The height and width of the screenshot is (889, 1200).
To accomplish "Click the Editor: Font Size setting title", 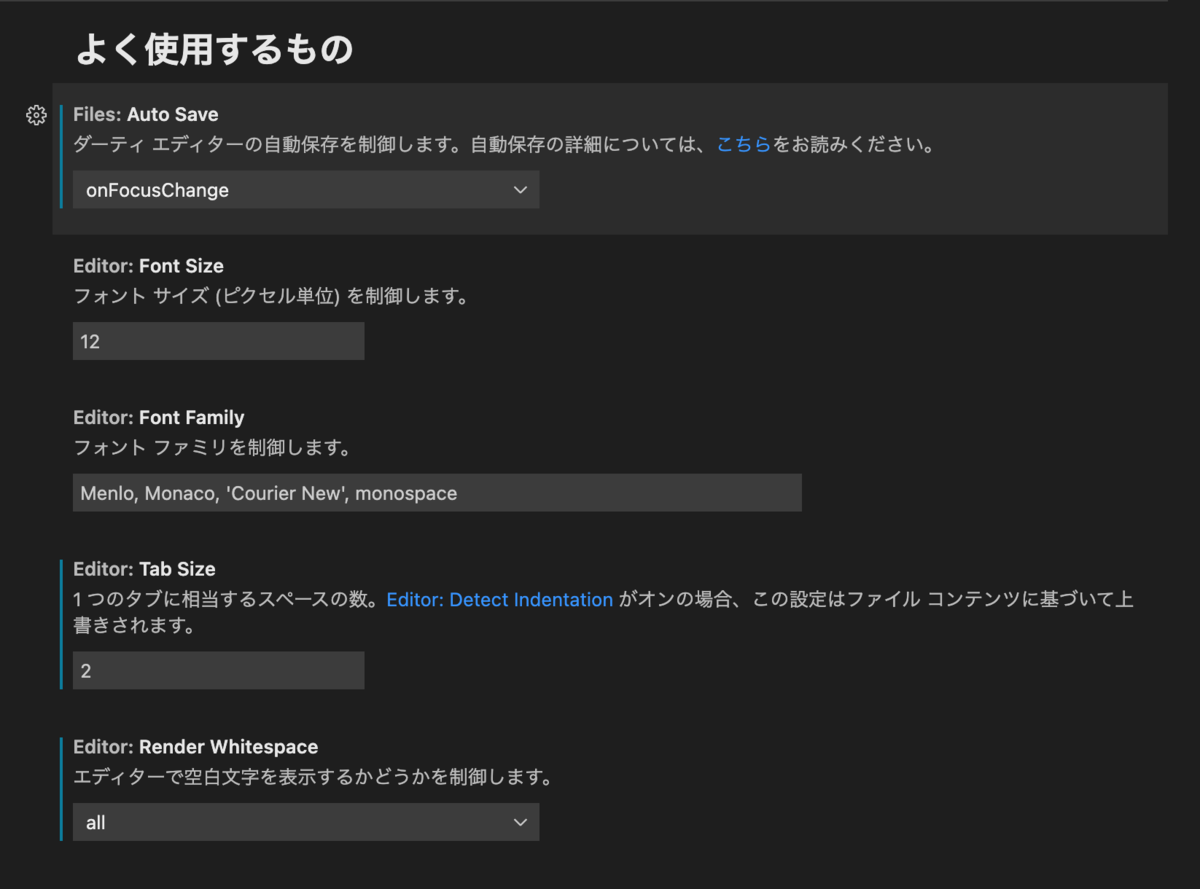I will (148, 266).
